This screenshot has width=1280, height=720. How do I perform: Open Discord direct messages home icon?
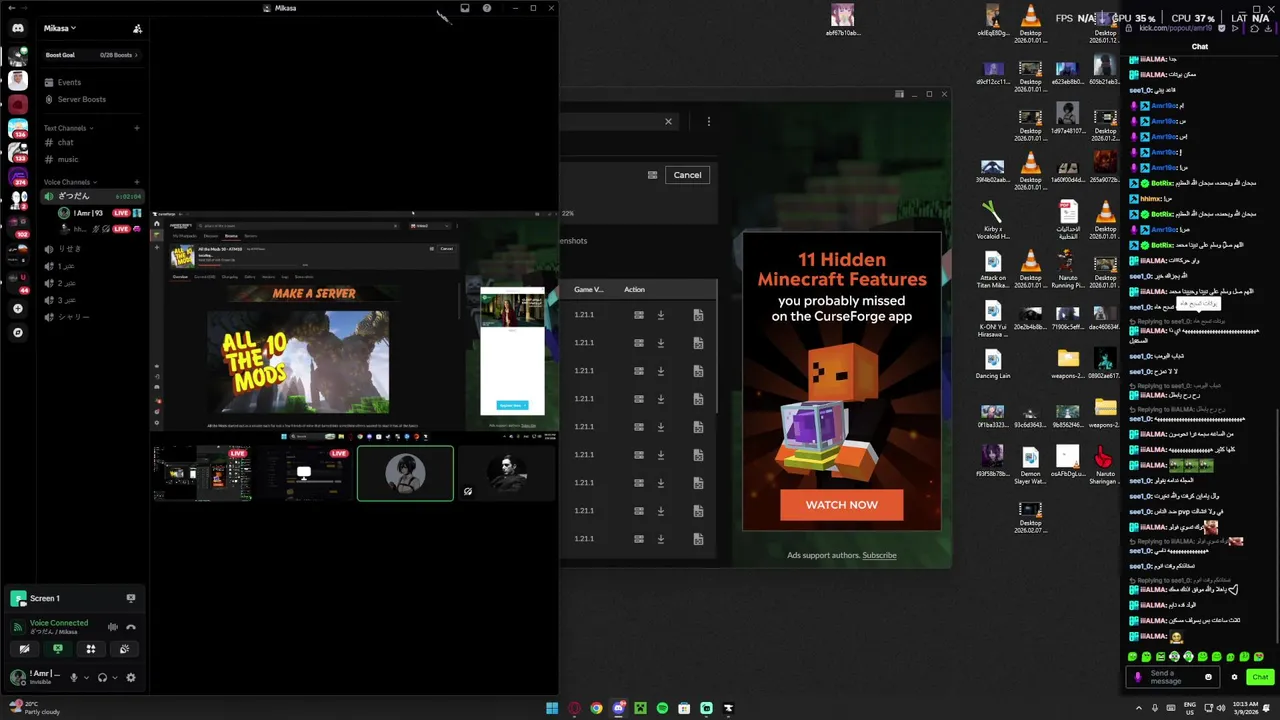click(18, 28)
